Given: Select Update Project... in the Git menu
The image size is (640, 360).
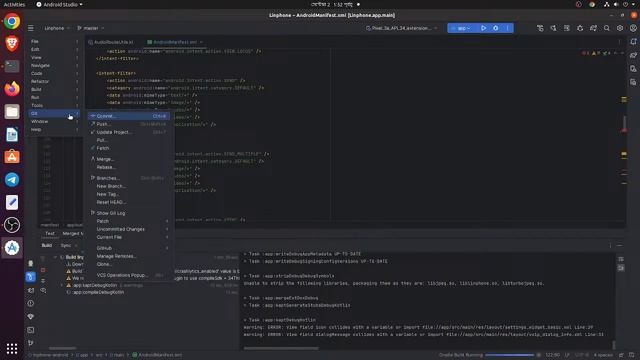Looking at the screenshot, I should point(129,132).
